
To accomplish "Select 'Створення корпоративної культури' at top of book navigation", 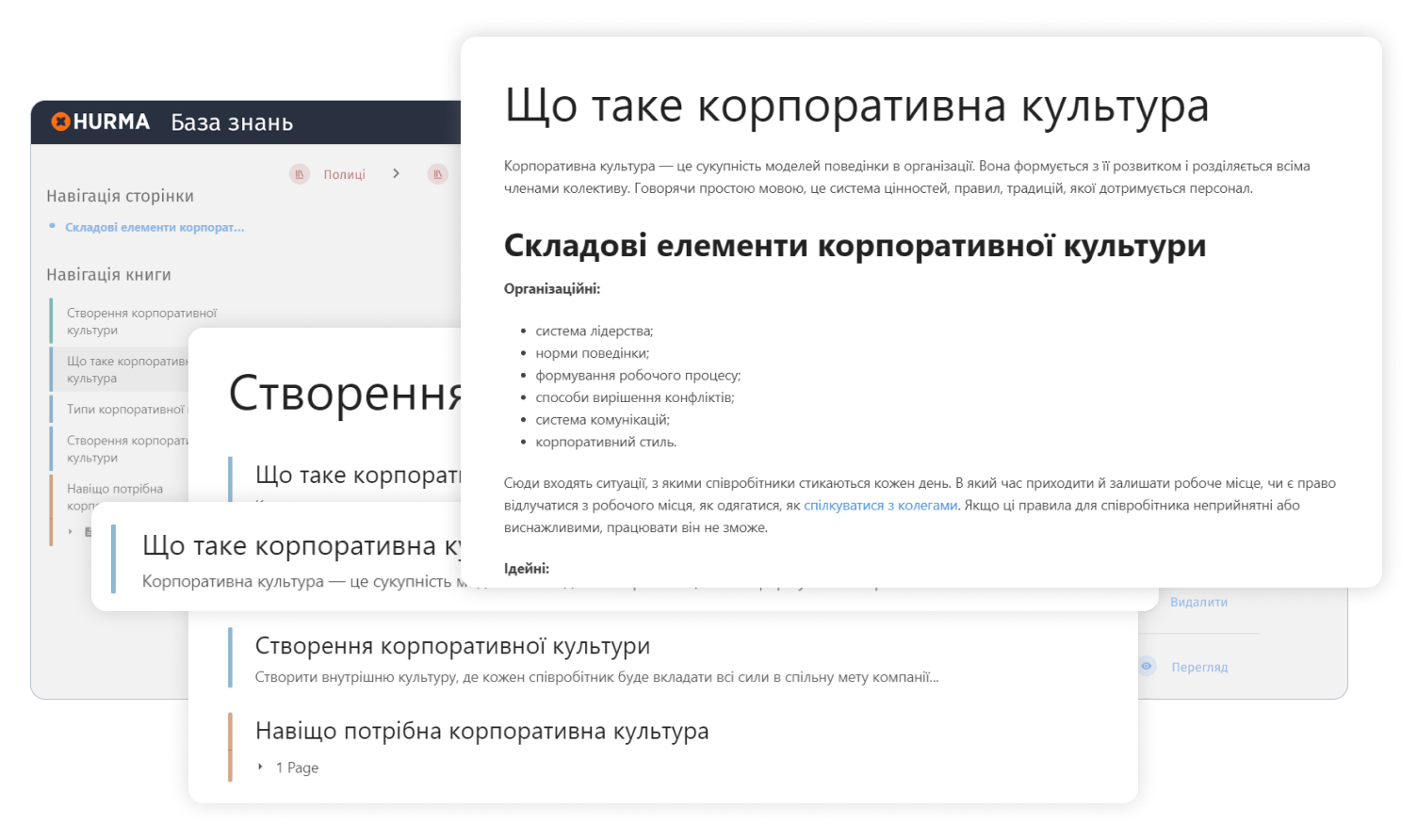I will pos(141,321).
